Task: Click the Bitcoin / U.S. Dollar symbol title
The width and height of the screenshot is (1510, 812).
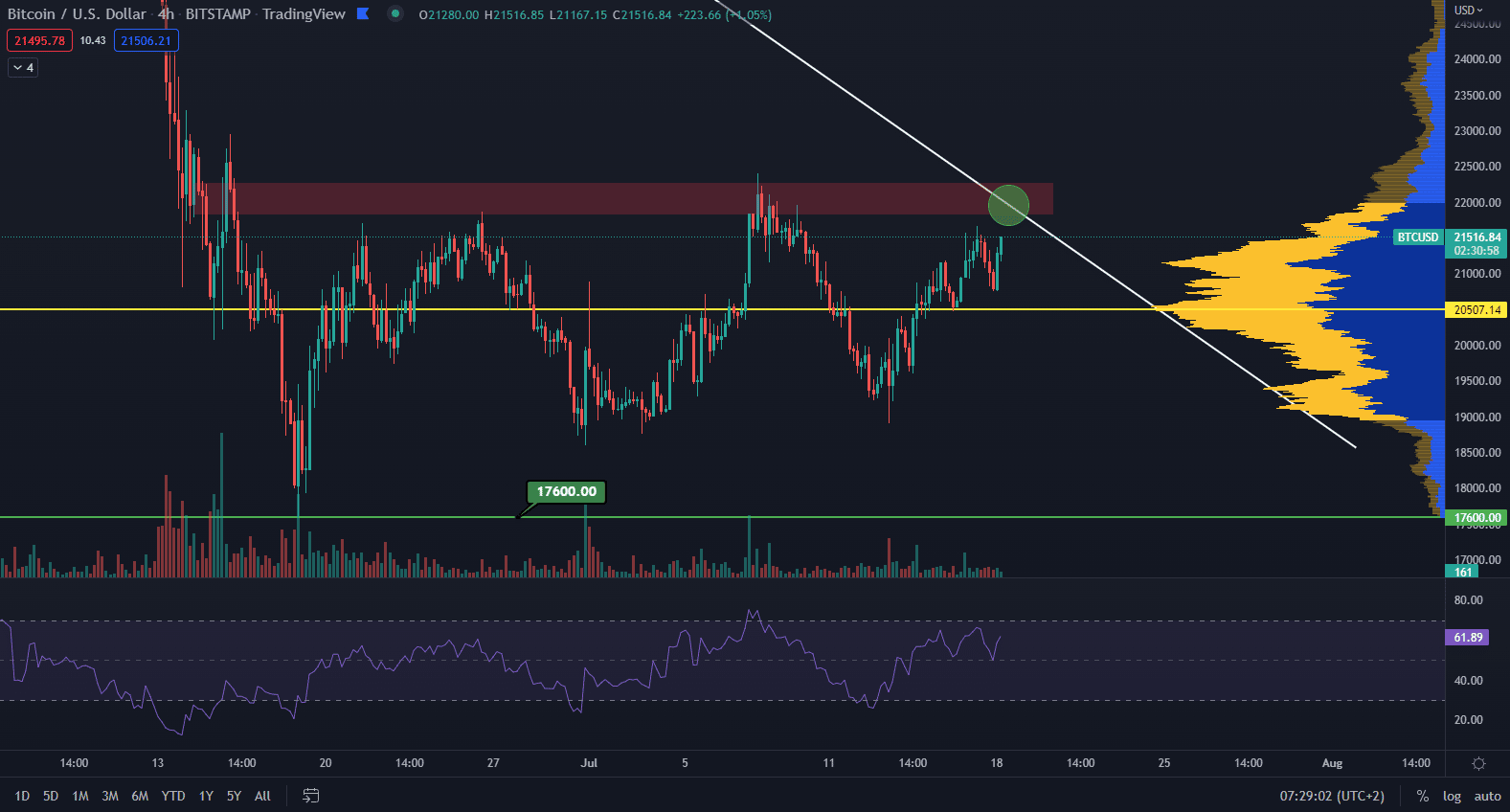Action: [x=77, y=13]
